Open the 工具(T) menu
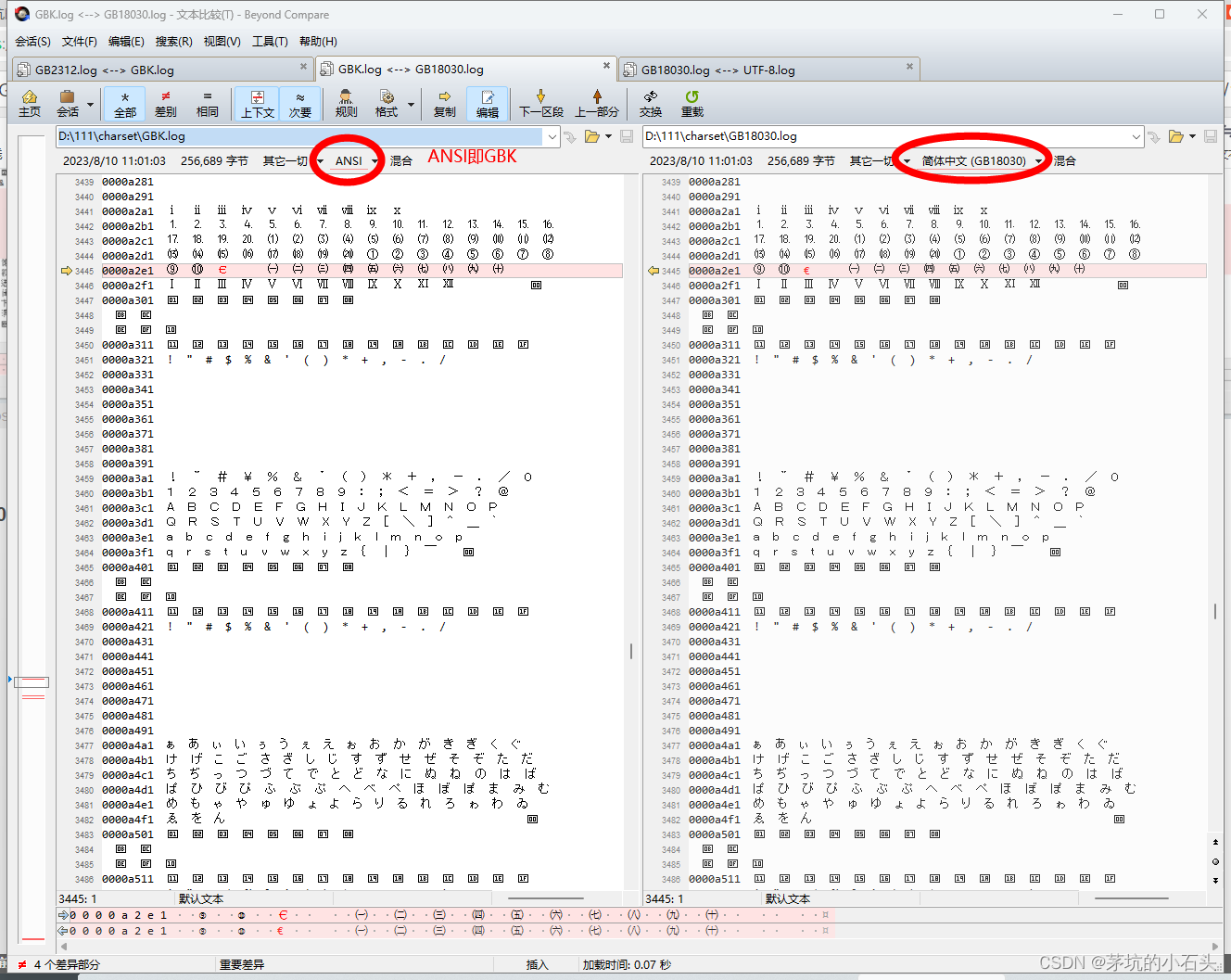 pos(270,42)
